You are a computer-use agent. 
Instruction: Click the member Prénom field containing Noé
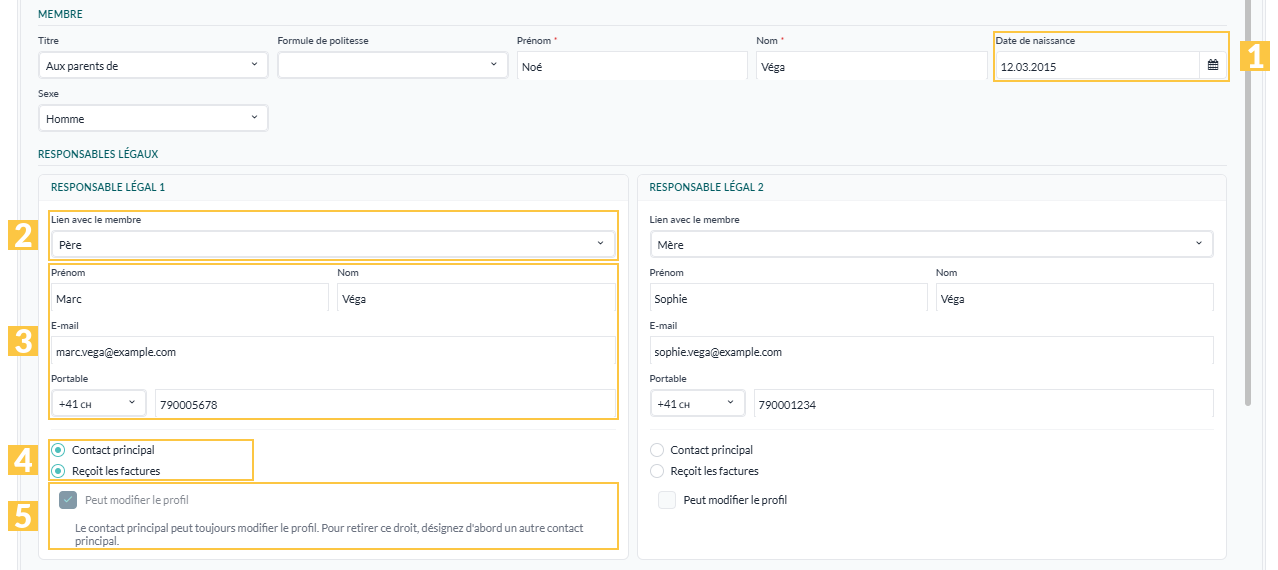[632, 66]
